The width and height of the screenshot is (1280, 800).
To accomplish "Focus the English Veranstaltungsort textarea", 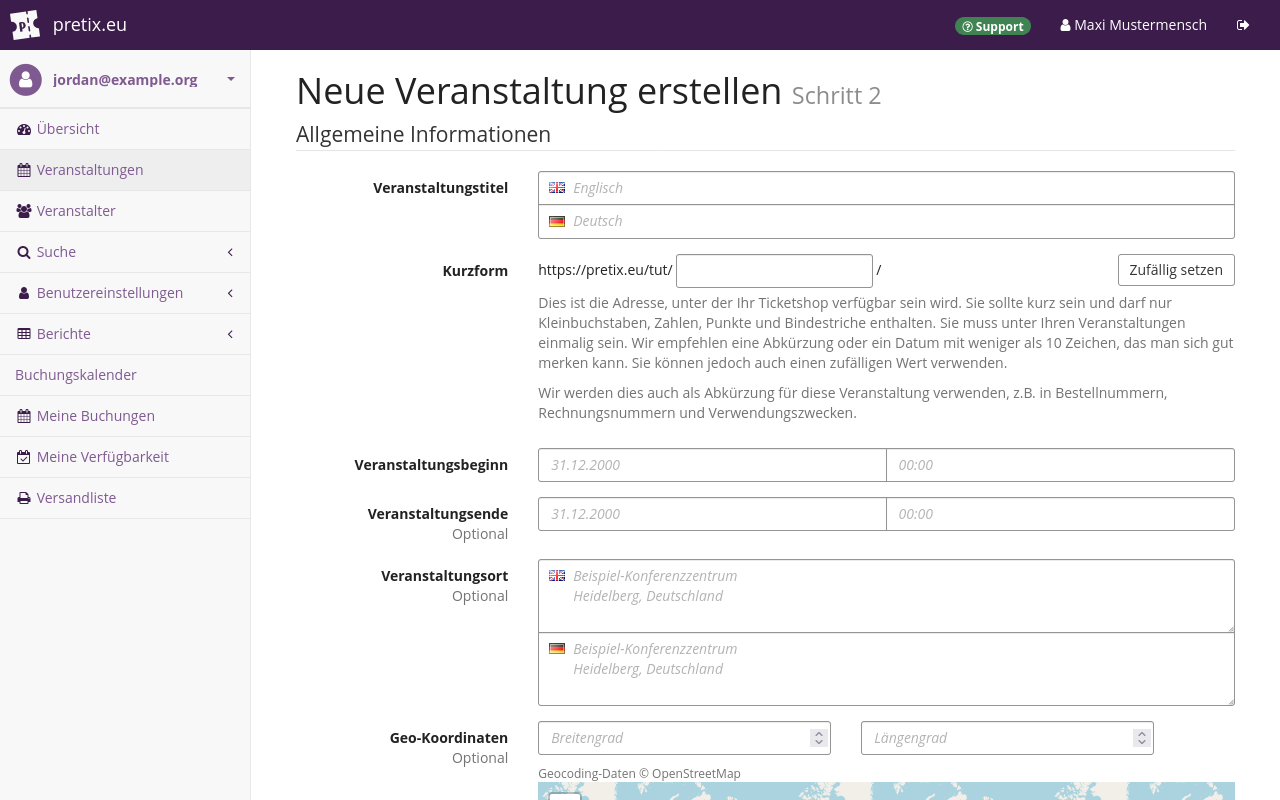I will click(886, 596).
